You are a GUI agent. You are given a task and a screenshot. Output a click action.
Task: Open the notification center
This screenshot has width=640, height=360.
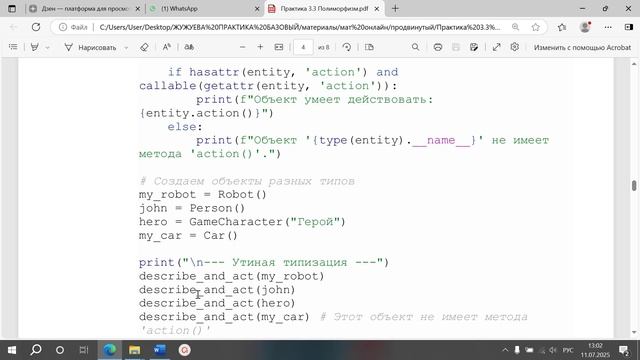pos(624,350)
